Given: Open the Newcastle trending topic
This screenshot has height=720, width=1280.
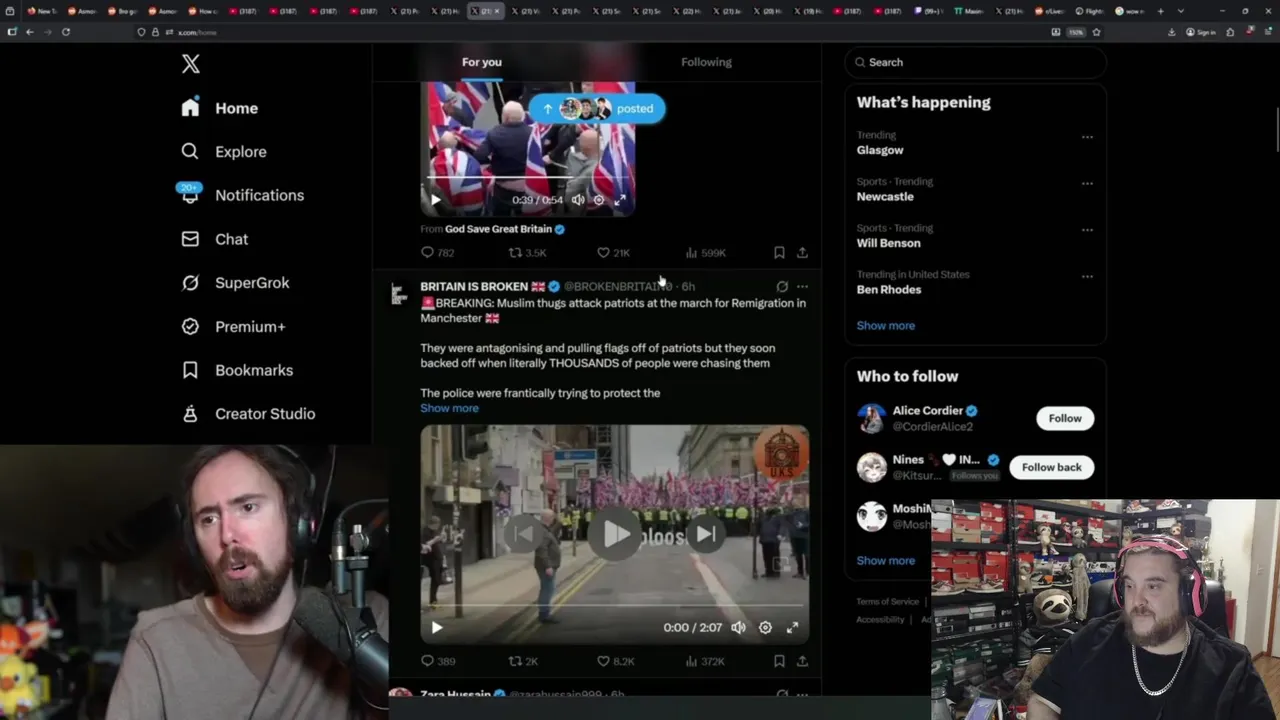Looking at the screenshot, I should (x=885, y=197).
